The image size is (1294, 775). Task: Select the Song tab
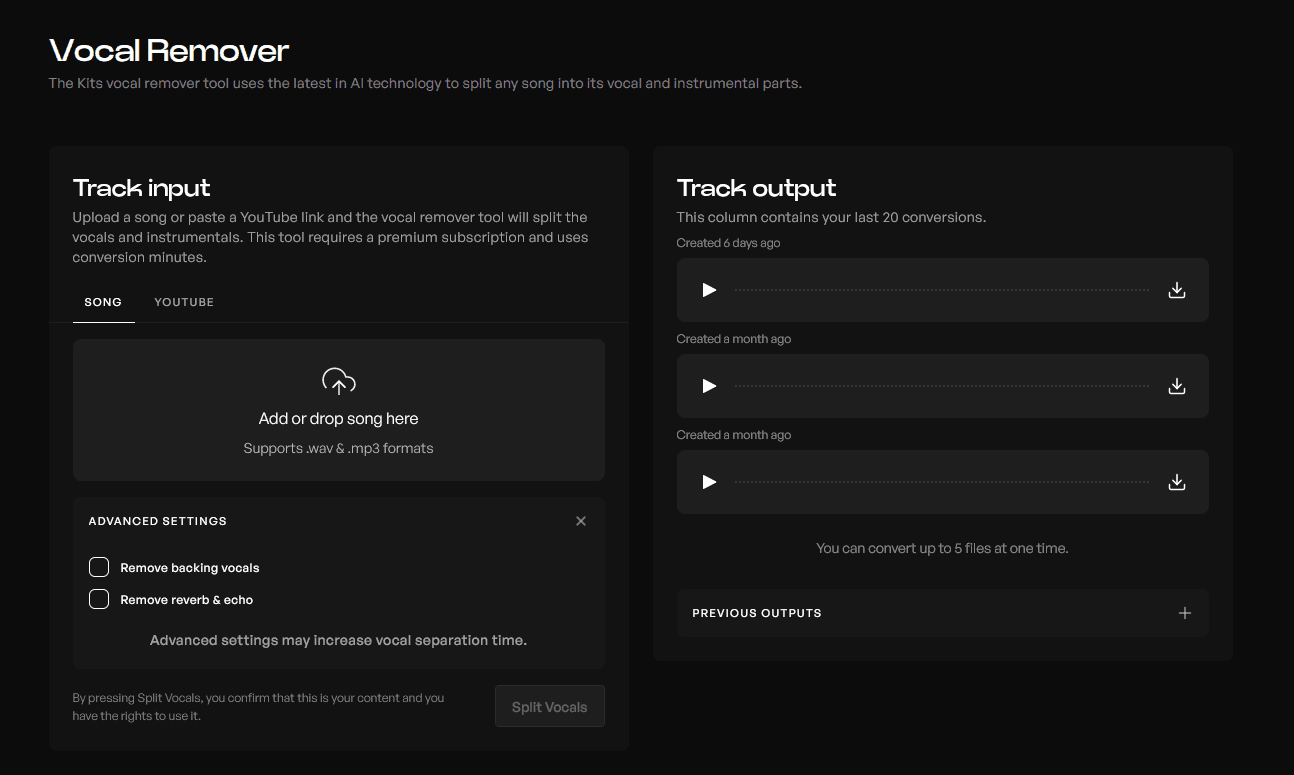[103, 302]
